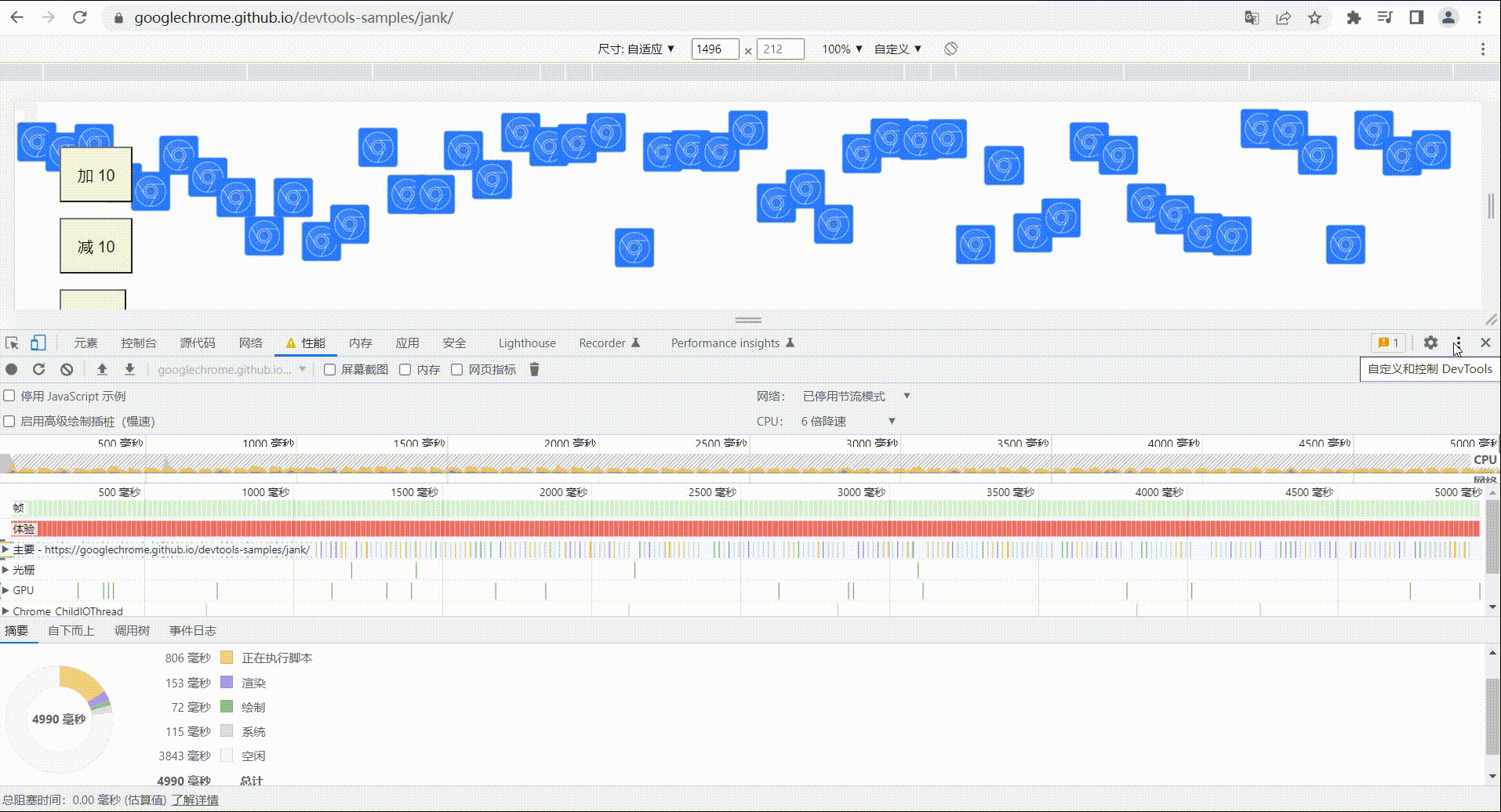1501x812 pixels.
Task: Open the 了解详情 link
Action: (x=195, y=800)
